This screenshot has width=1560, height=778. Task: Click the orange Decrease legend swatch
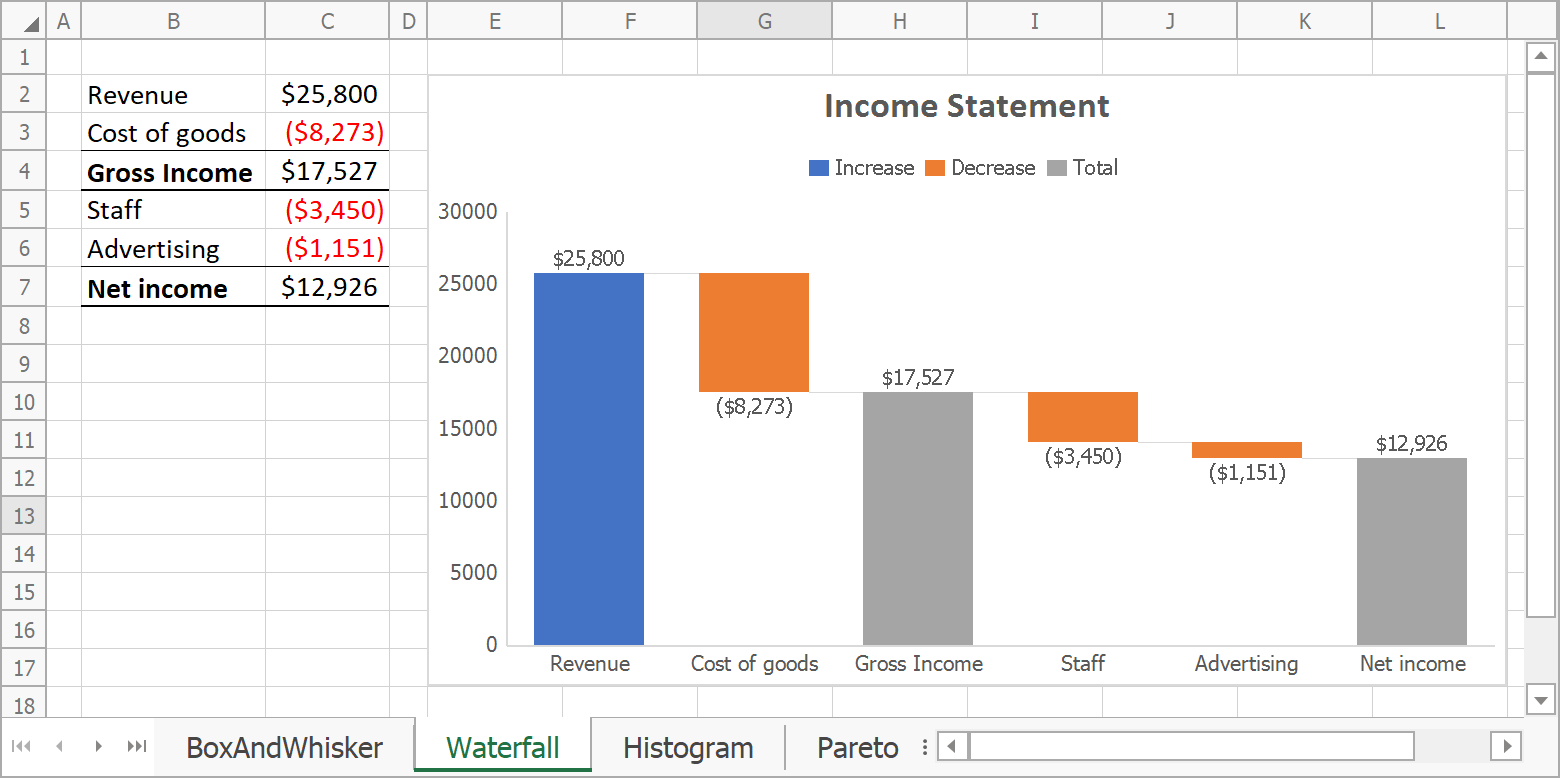point(935,168)
